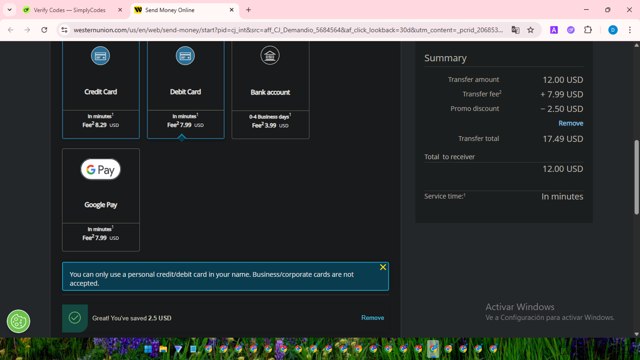
Task: Open a new browser tab
Action: click(248, 10)
